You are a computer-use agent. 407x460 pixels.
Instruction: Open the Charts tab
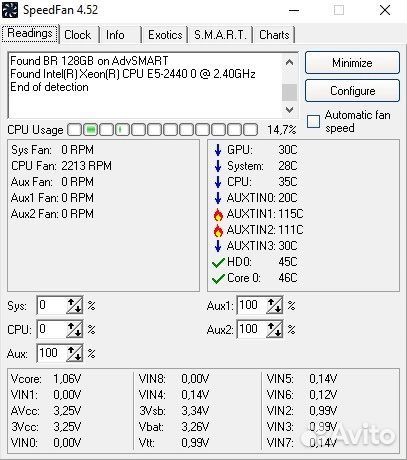274,35
